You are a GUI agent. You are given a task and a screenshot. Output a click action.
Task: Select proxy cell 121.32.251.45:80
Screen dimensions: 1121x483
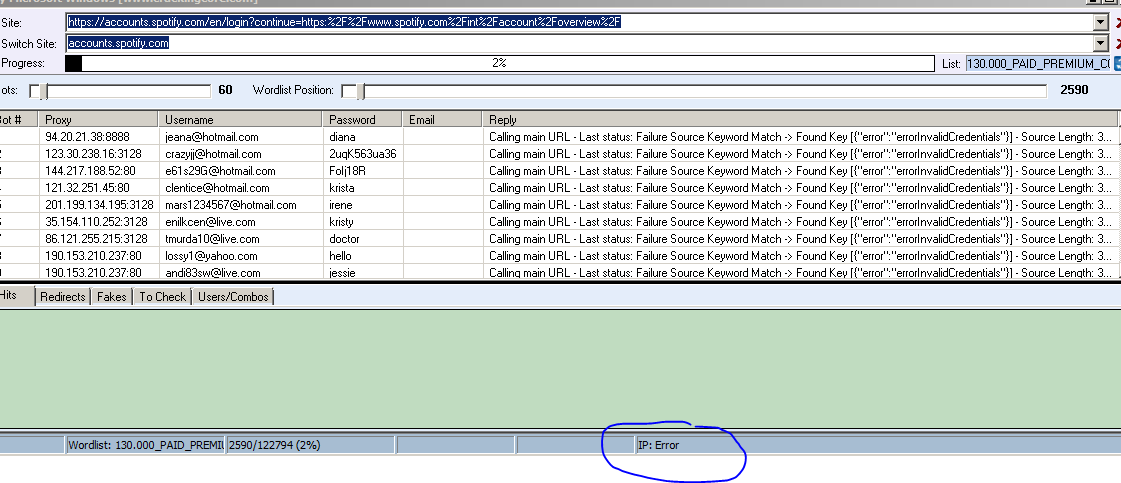[99, 188]
